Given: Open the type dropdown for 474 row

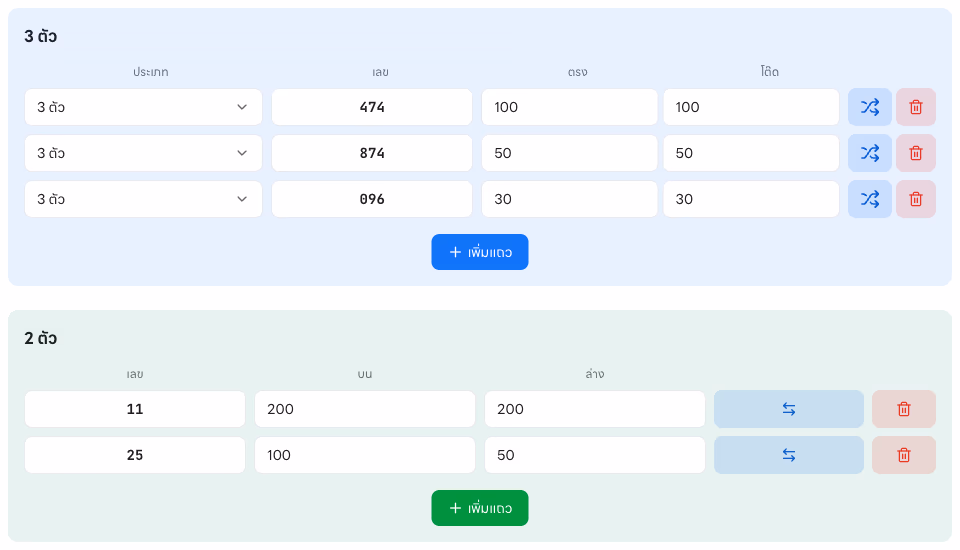Looking at the screenshot, I should coord(143,107).
